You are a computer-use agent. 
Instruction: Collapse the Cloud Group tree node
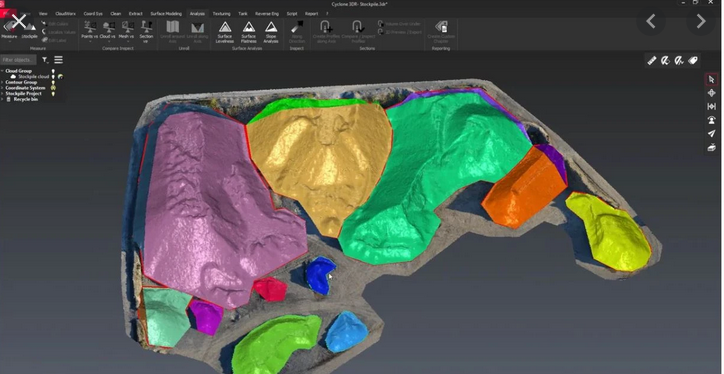click(x=2, y=71)
